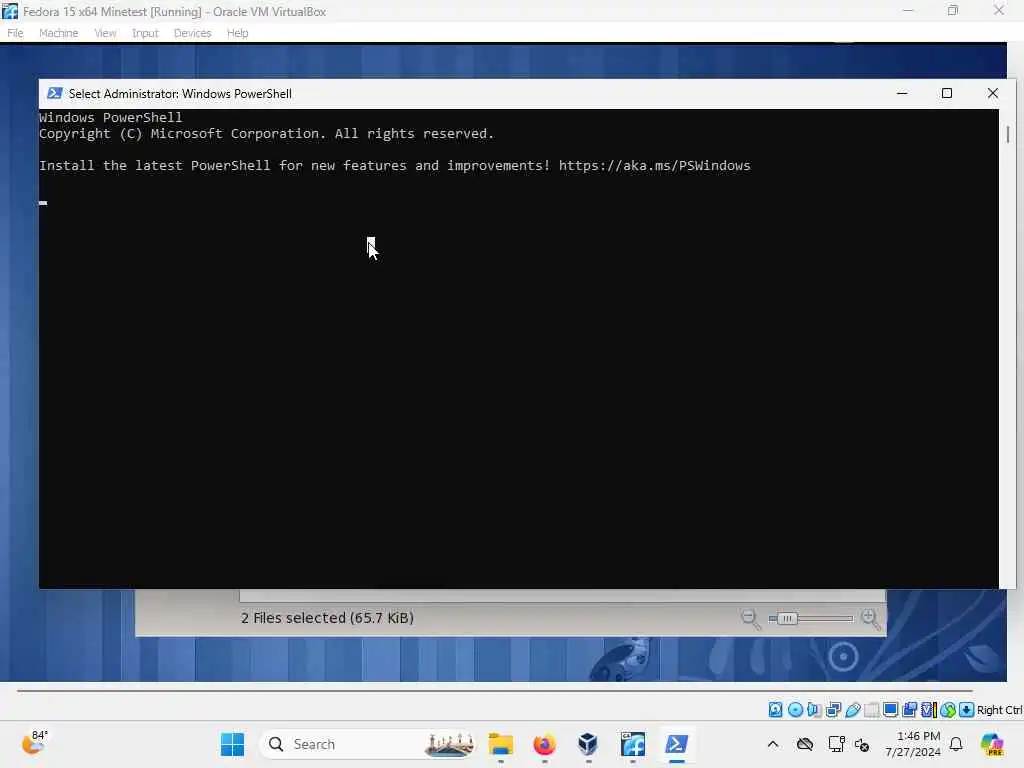Image resolution: width=1024 pixels, height=768 pixels.
Task: Click the VirtualBox app icon in the title bar
Action: 10,11
